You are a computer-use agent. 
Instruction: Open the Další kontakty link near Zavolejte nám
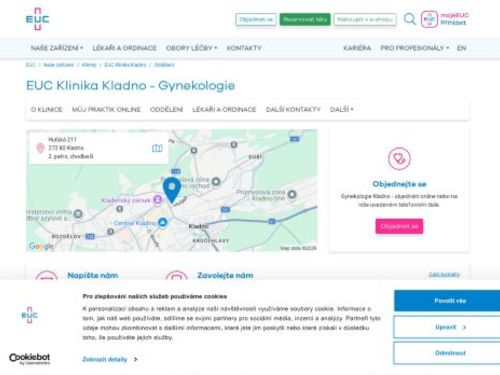444,274
